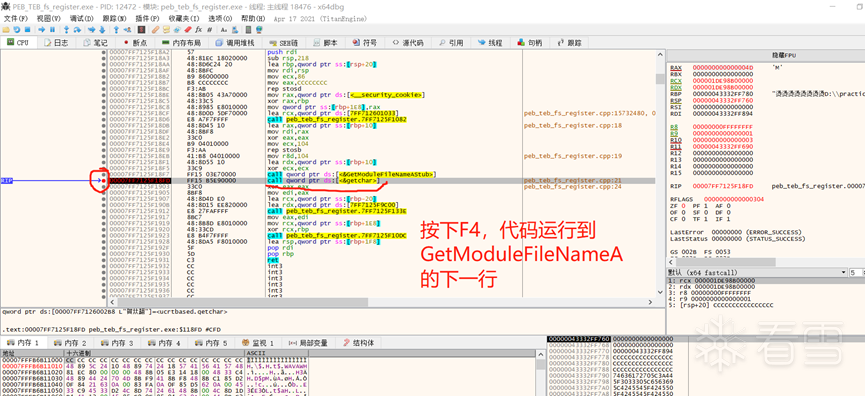Open the 选项(O) menu

coord(220,18)
